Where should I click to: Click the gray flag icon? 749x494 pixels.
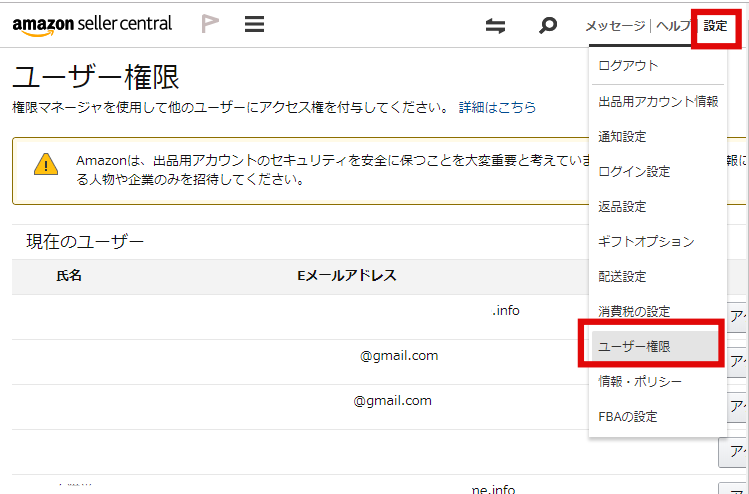click(x=210, y=24)
